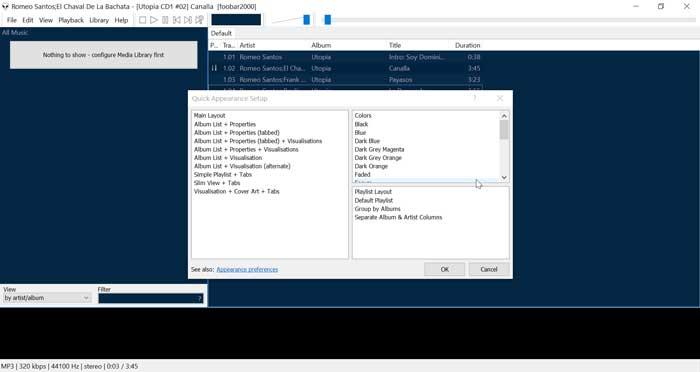Choose 'Slim View + Tabs' main layout

[x=217, y=183]
